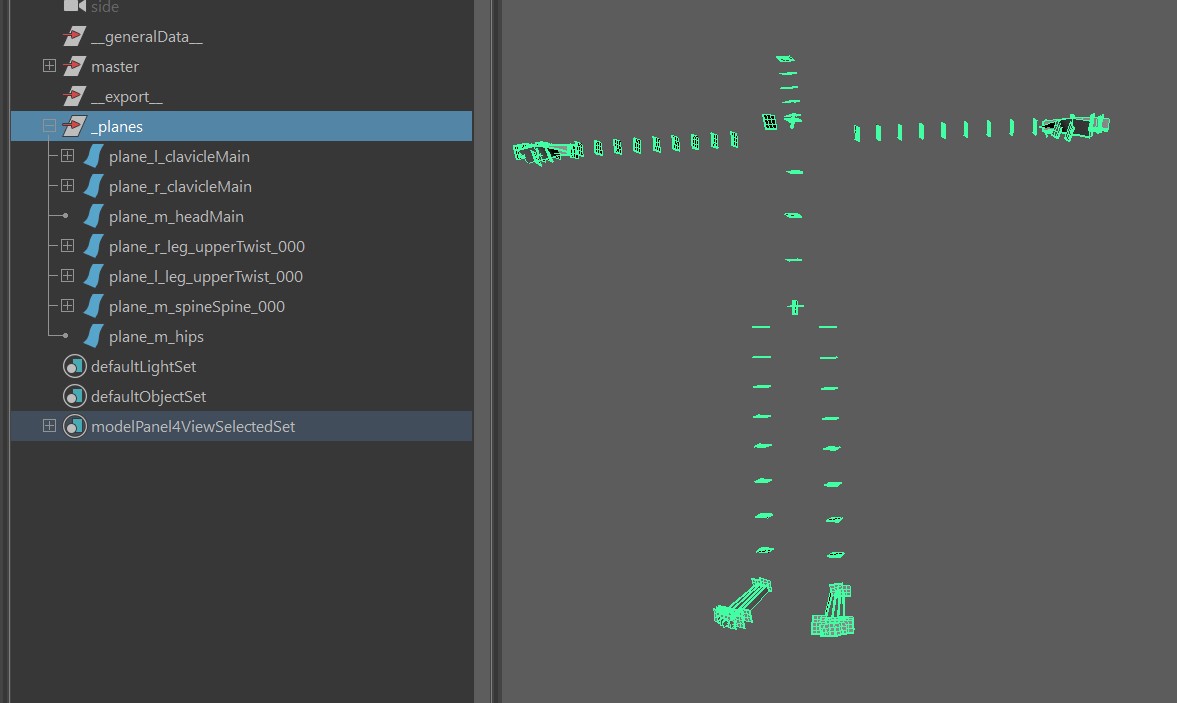Expand plane_r_clavicleMain children
The image size is (1177, 703).
pos(67,187)
